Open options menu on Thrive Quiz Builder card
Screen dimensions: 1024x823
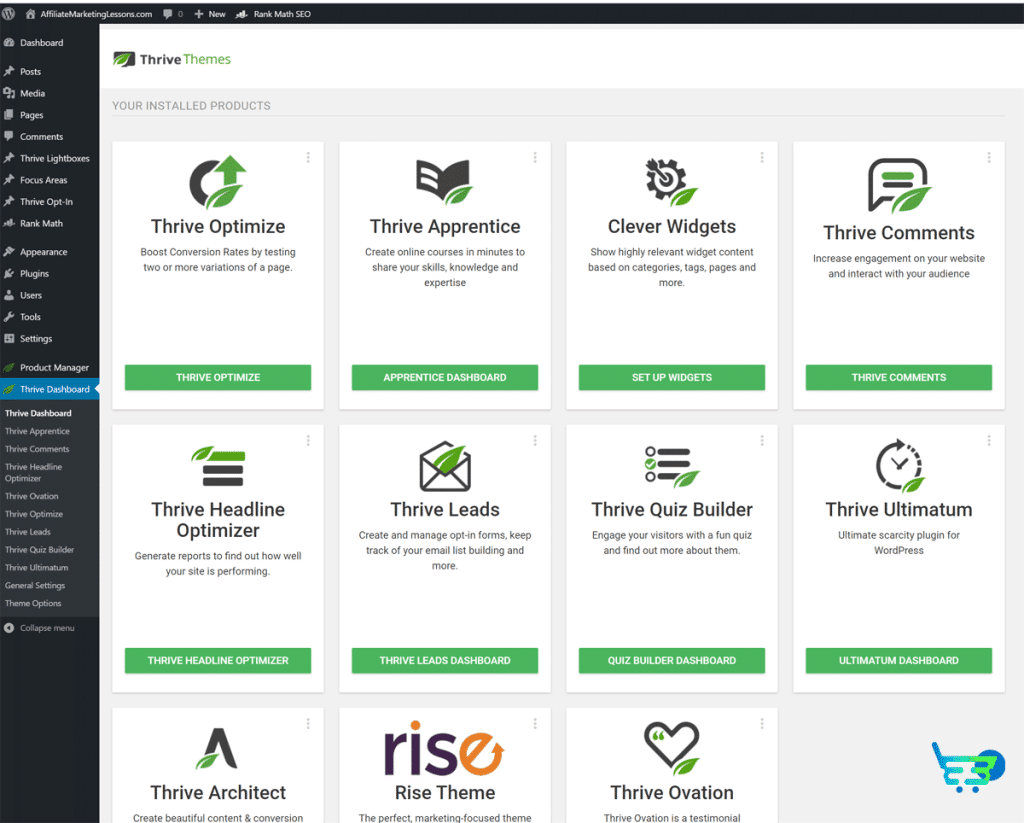[x=762, y=441]
